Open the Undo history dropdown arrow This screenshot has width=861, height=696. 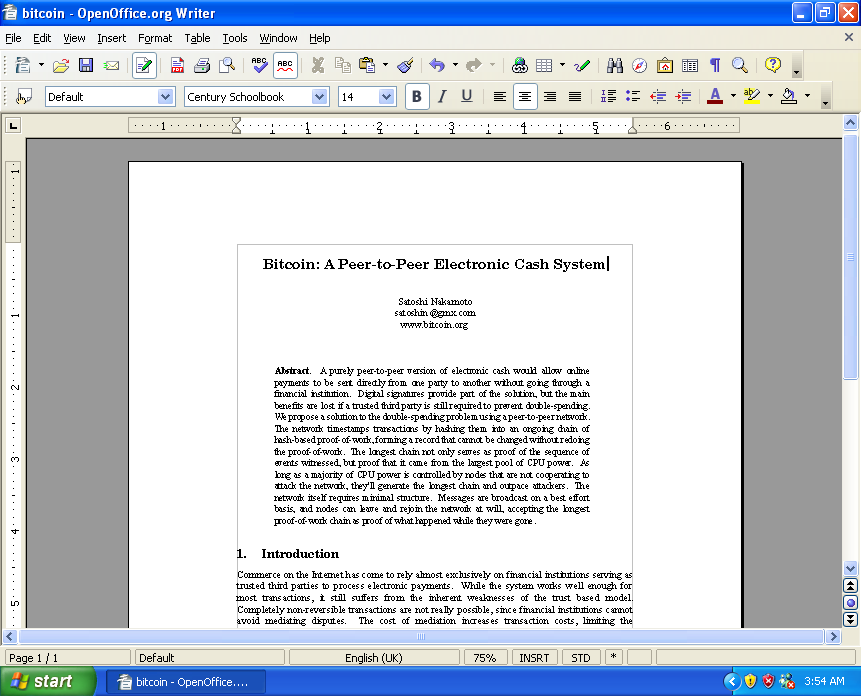(x=455, y=65)
